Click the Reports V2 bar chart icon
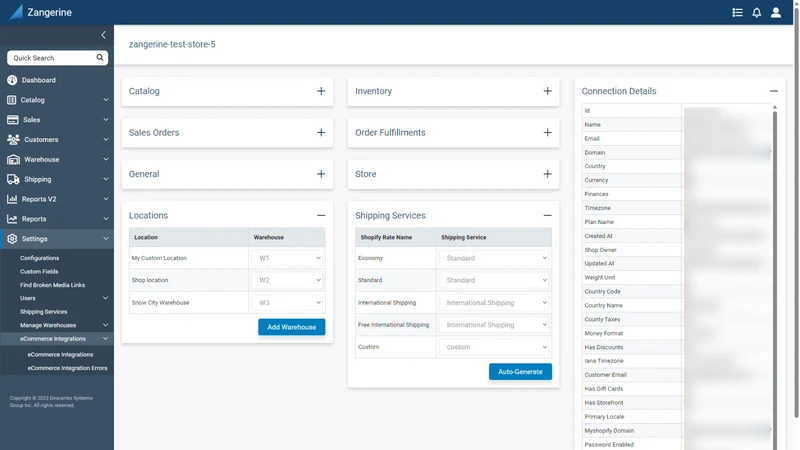Viewport: 800px width, 450px height. click(12, 199)
